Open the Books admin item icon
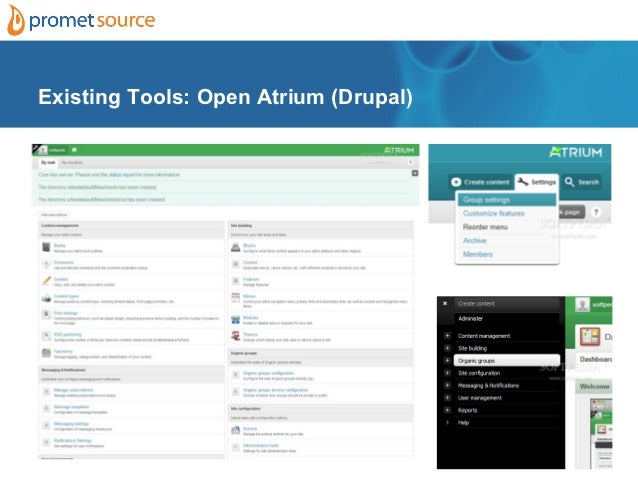The height and width of the screenshot is (479, 638). click(x=46, y=247)
